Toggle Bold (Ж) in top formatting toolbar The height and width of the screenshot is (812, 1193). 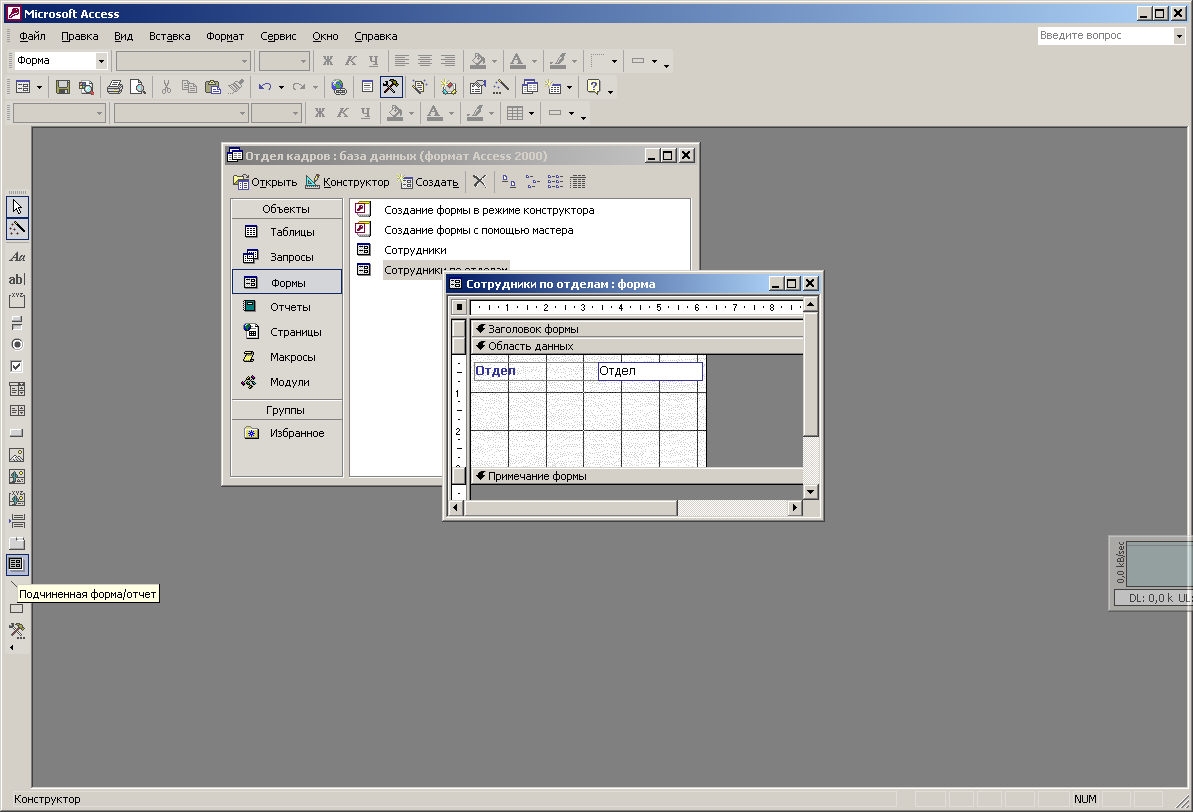point(328,60)
